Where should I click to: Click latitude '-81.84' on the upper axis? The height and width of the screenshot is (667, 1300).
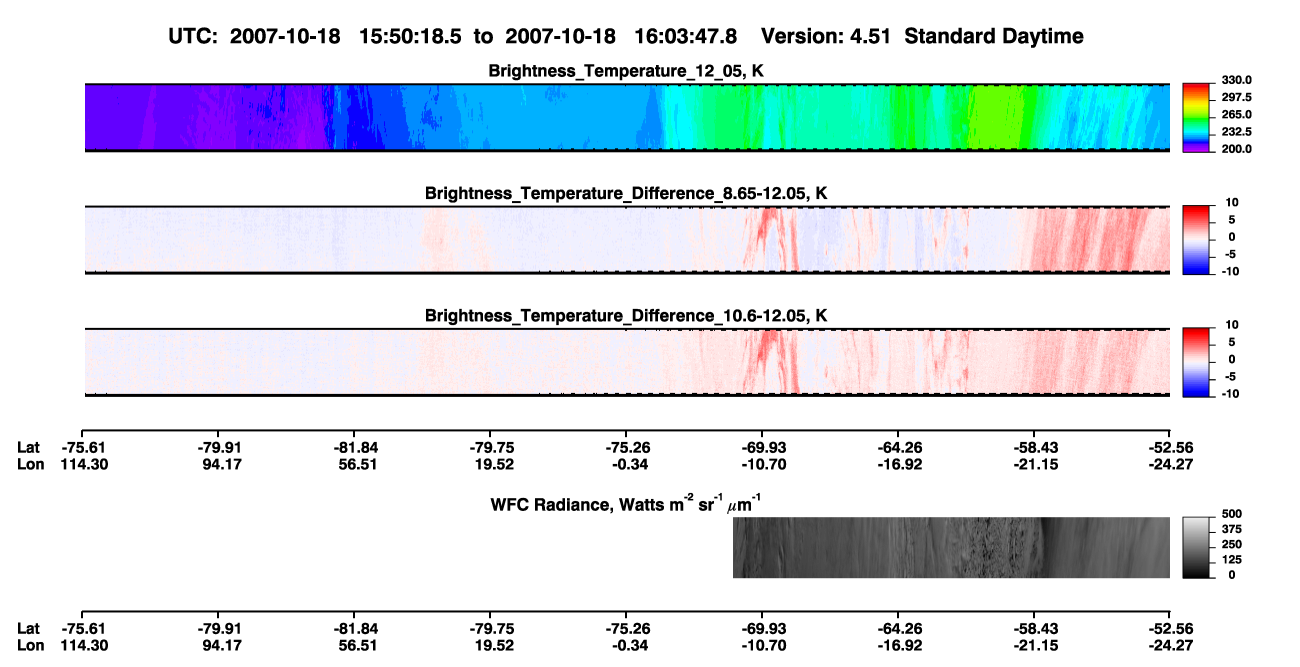click(356, 447)
